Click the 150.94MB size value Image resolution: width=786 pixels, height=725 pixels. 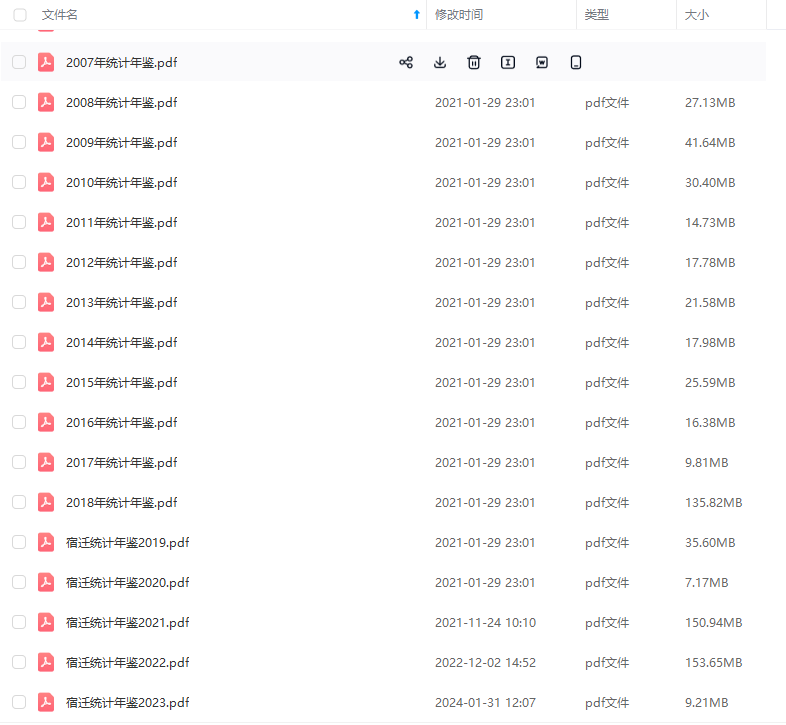713,622
